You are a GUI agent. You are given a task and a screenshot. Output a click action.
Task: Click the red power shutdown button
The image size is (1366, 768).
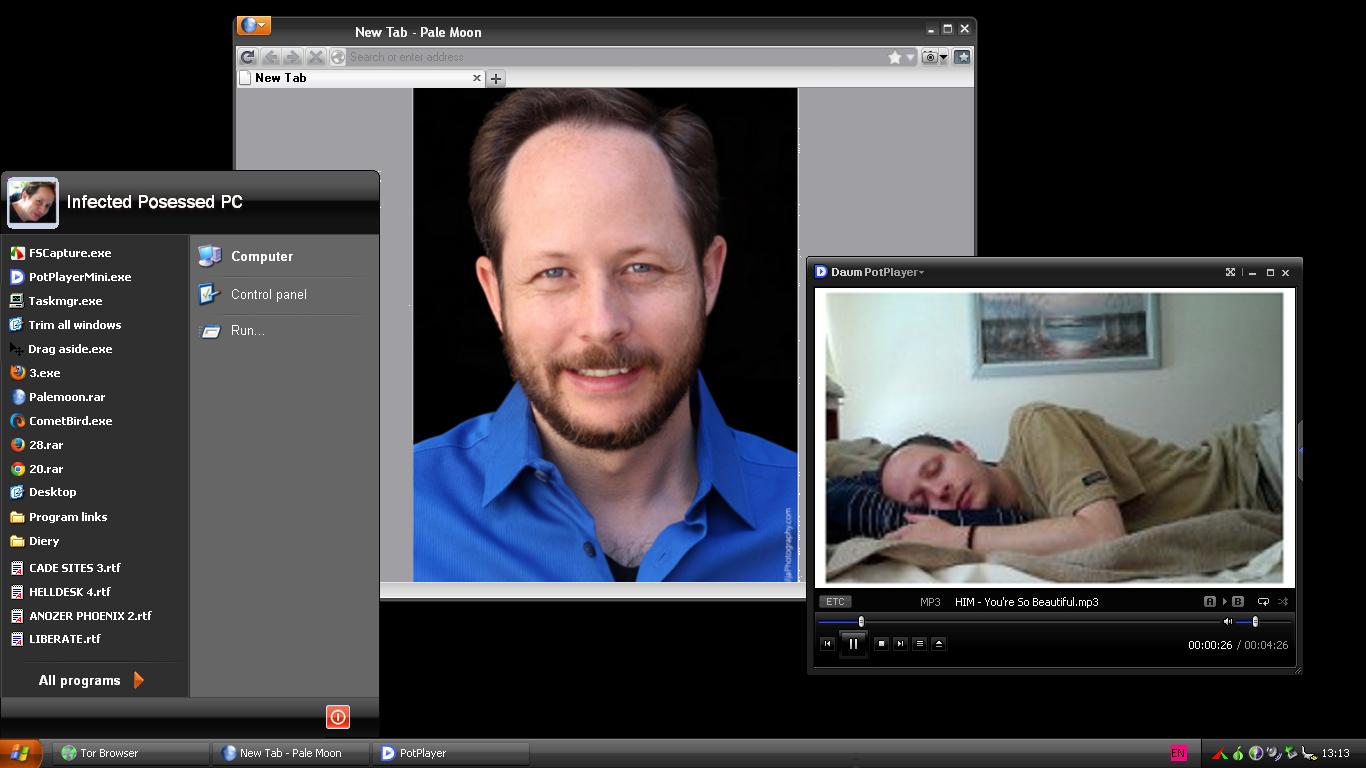click(338, 717)
